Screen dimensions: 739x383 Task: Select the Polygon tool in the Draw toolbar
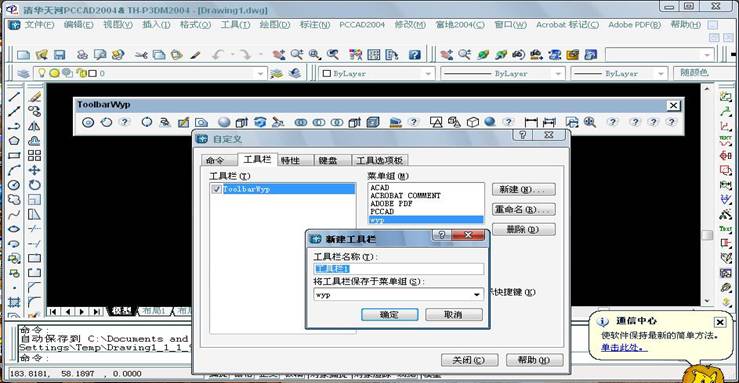14,140
